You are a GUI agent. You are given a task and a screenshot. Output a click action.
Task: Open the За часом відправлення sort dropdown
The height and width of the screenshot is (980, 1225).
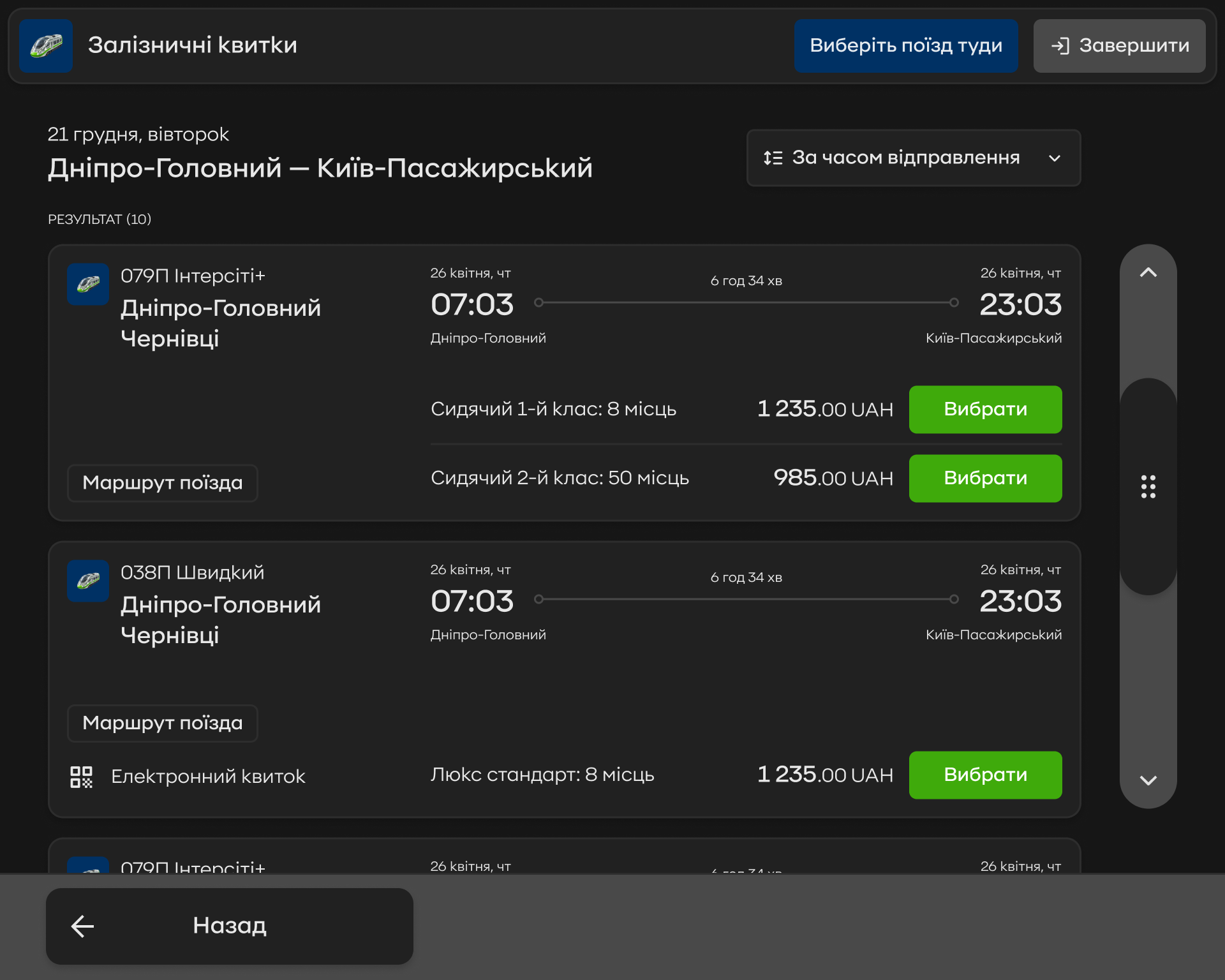[x=914, y=158]
